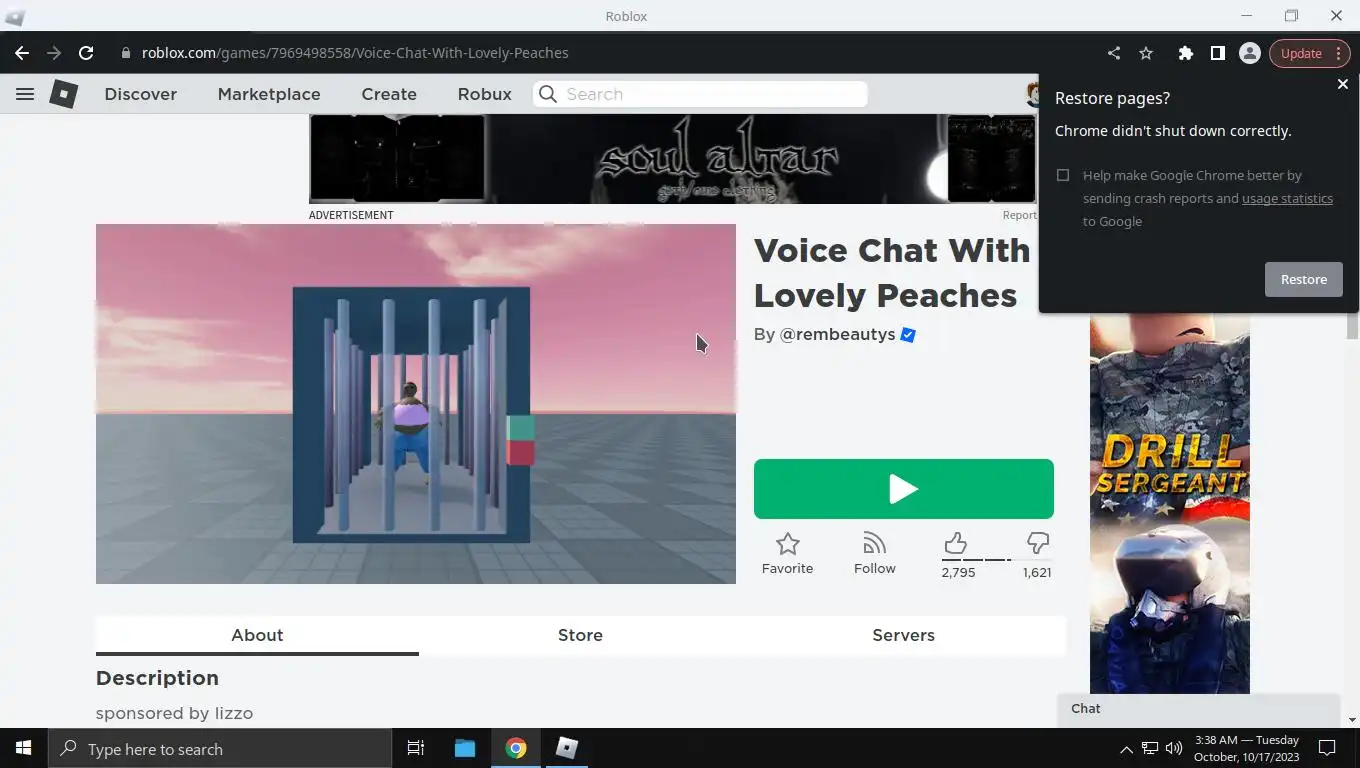Click the address bar URL
Viewport: 1360px width, 768px height.
pos(355,53)
